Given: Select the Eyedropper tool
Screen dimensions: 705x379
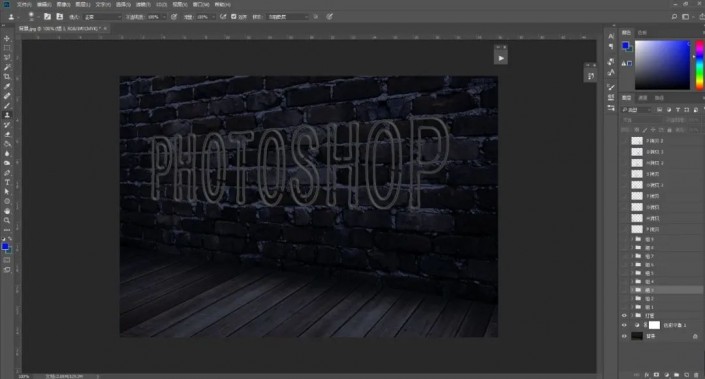Looking at the screenshot, I should [x=7, y=86].
